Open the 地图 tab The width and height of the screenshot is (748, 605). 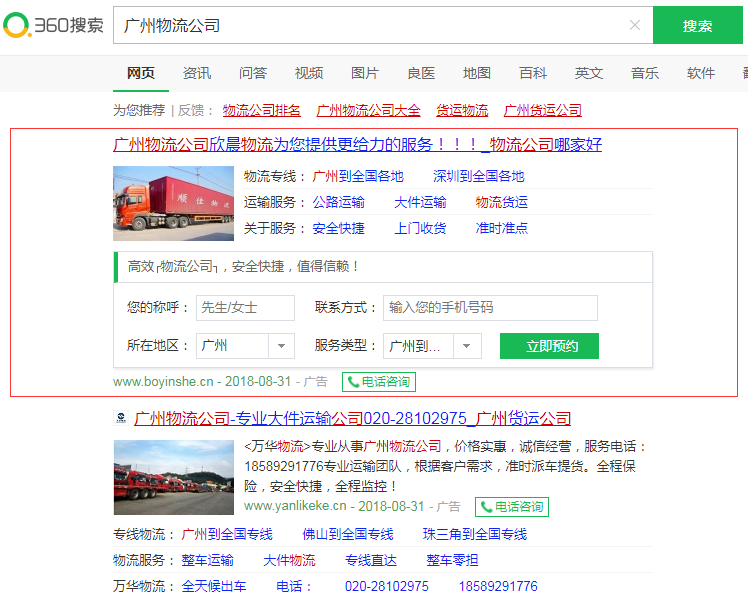click(x=477, y=73)
